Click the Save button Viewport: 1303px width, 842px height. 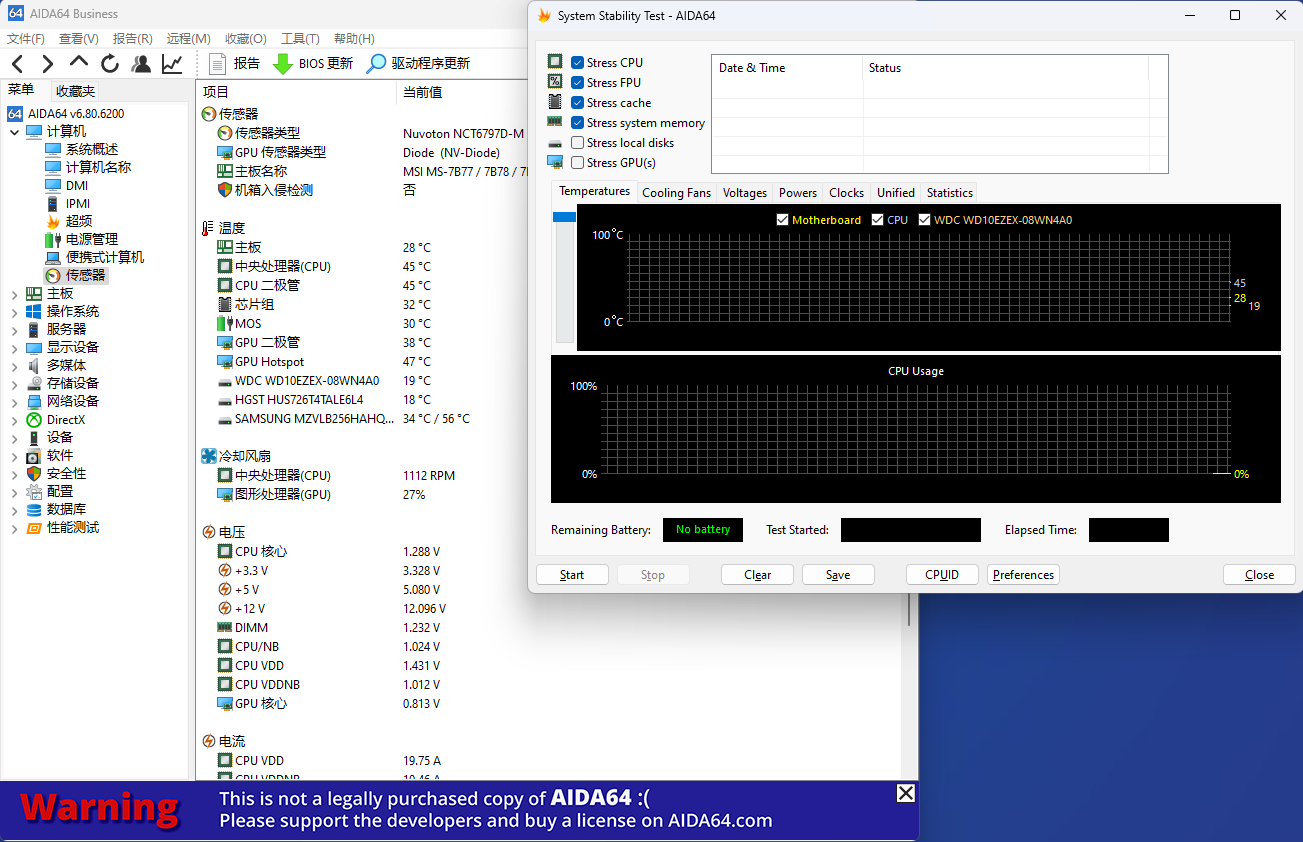tap(838, 575)
